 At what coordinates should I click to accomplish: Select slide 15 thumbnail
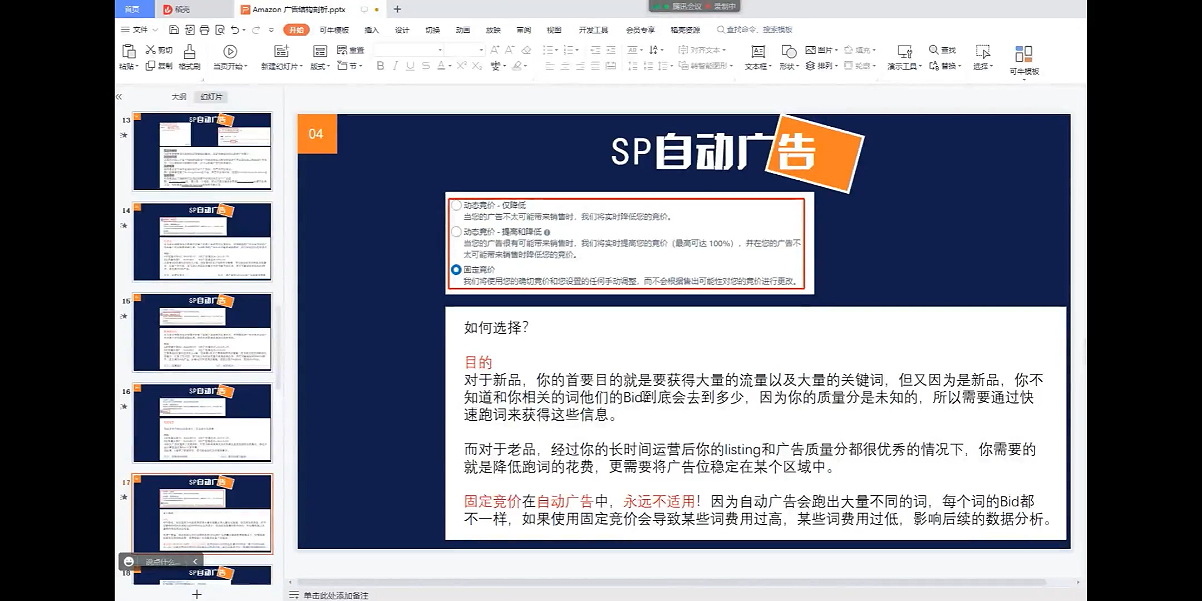point(203,331)
